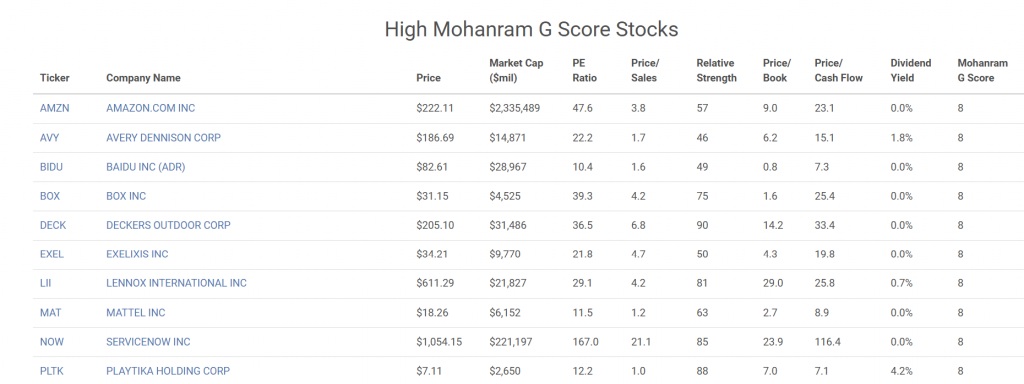The height and width of the screenshot is (384, 1024).
Task: Sort by the Market Cap column header
Action: pyautogui.click(x=516, y=71)
